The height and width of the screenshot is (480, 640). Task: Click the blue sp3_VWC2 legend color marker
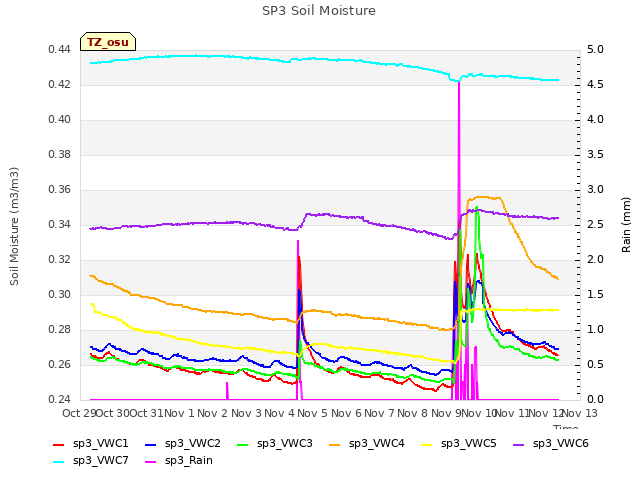click(x=151, y=445)
